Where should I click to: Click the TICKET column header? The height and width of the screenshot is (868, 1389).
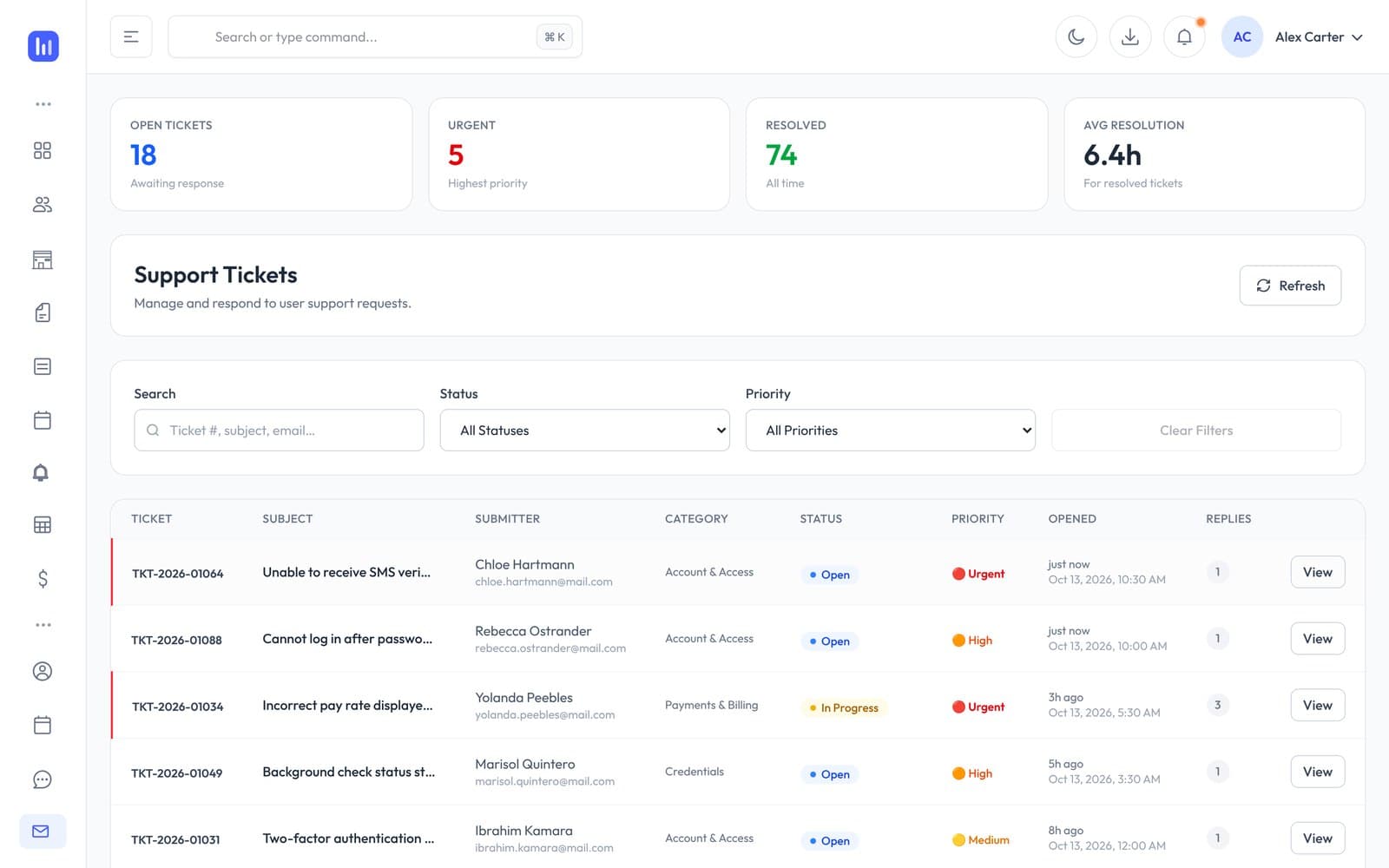point(152,519)
